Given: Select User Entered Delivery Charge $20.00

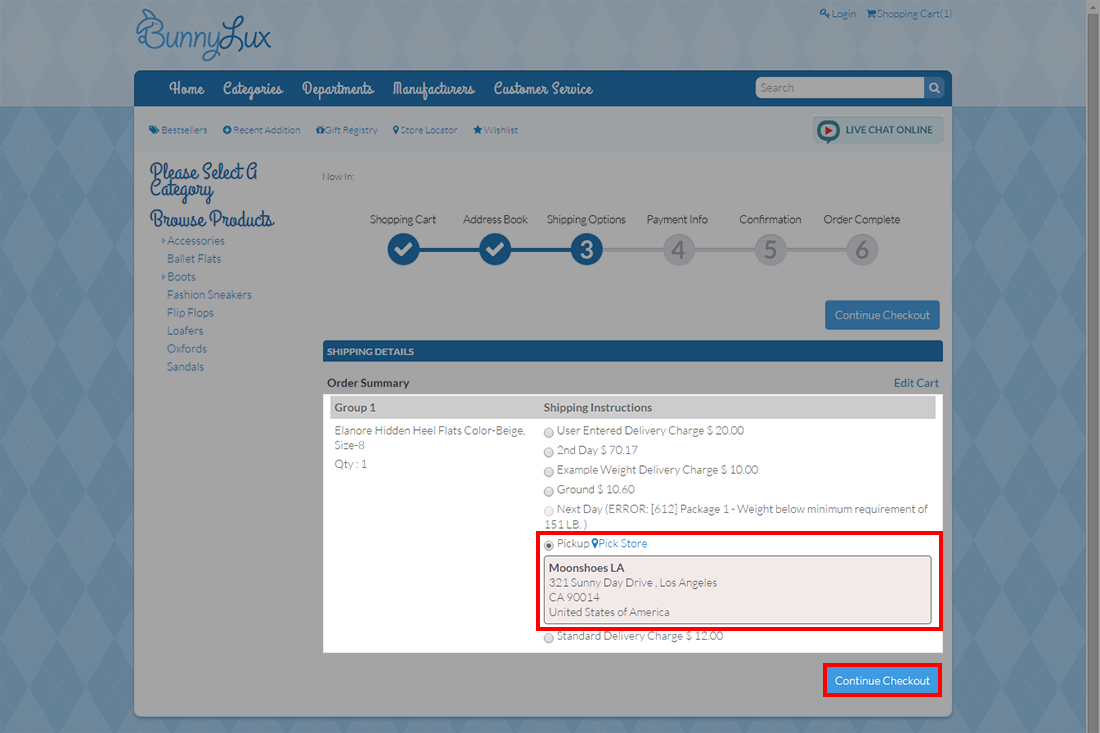Looking at the screenshot, I should point(549,432).
